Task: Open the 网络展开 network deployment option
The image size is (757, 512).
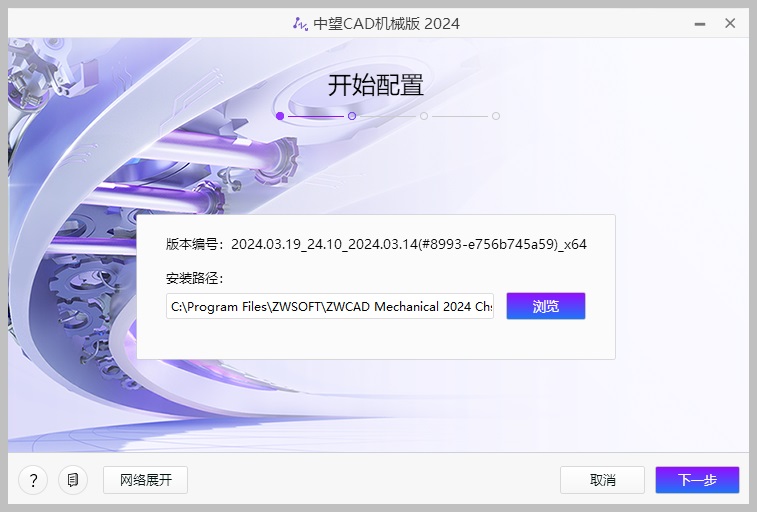Action: 145,480
